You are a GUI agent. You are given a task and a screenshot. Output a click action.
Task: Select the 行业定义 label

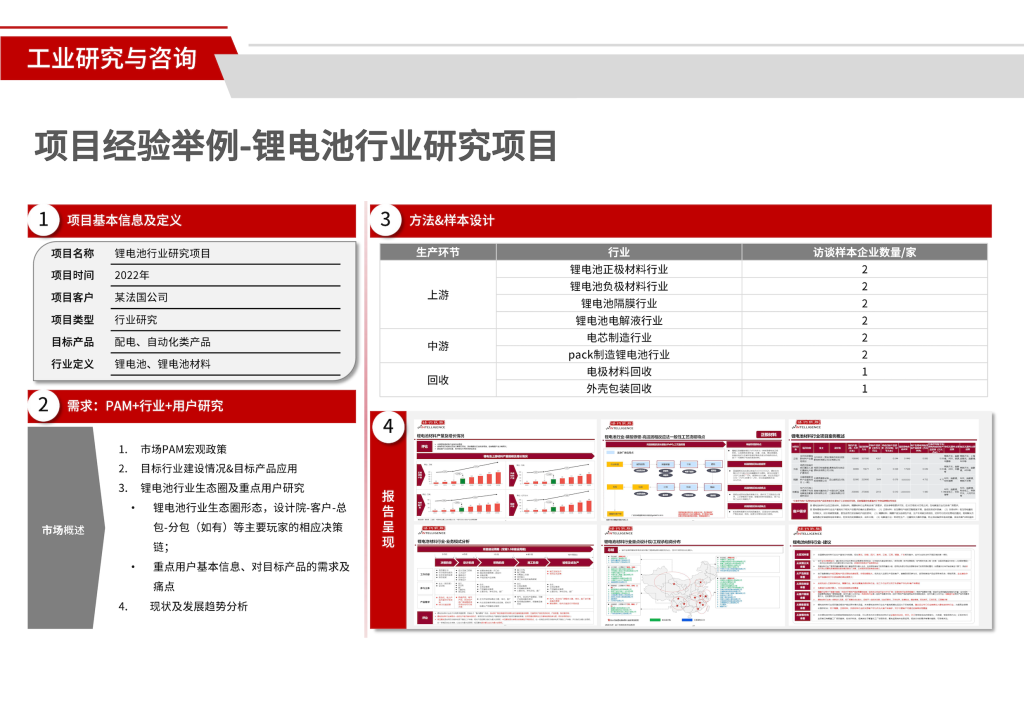(72, 364)
